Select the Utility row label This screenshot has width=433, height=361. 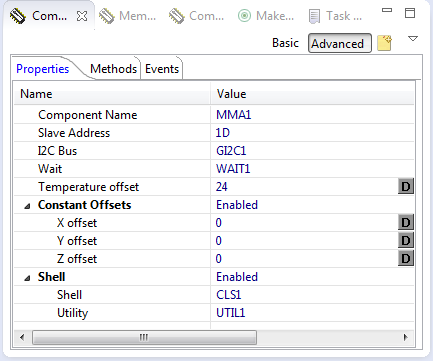[73, 313]
